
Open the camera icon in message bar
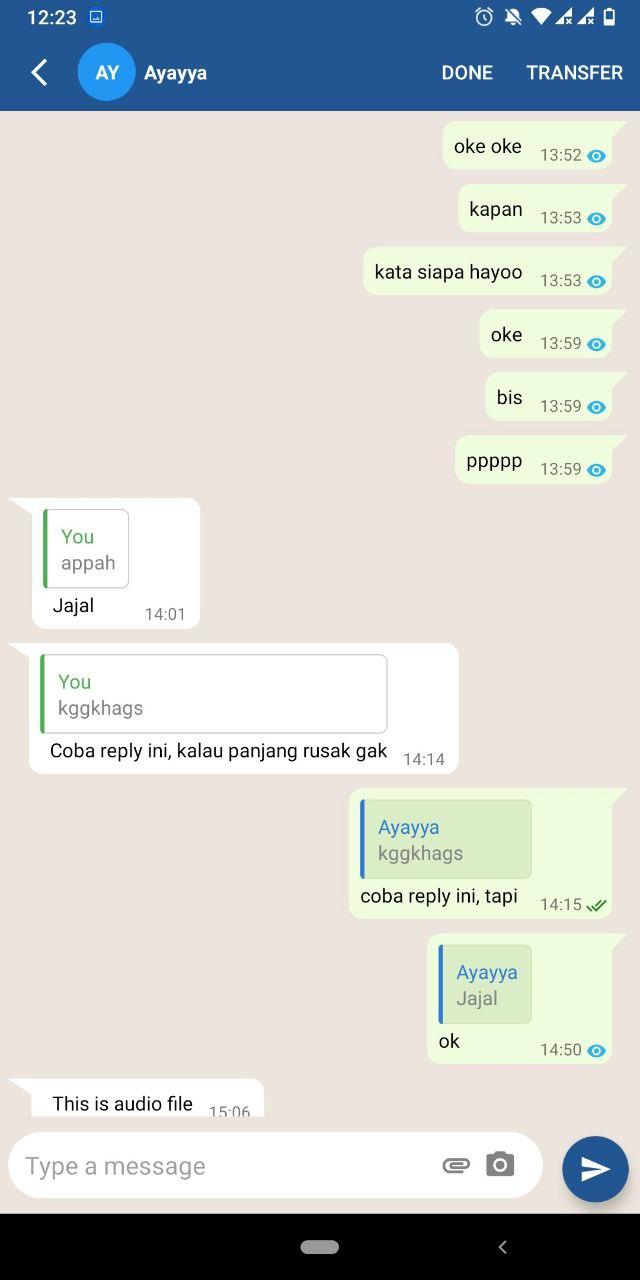(x=500, y=1164)
